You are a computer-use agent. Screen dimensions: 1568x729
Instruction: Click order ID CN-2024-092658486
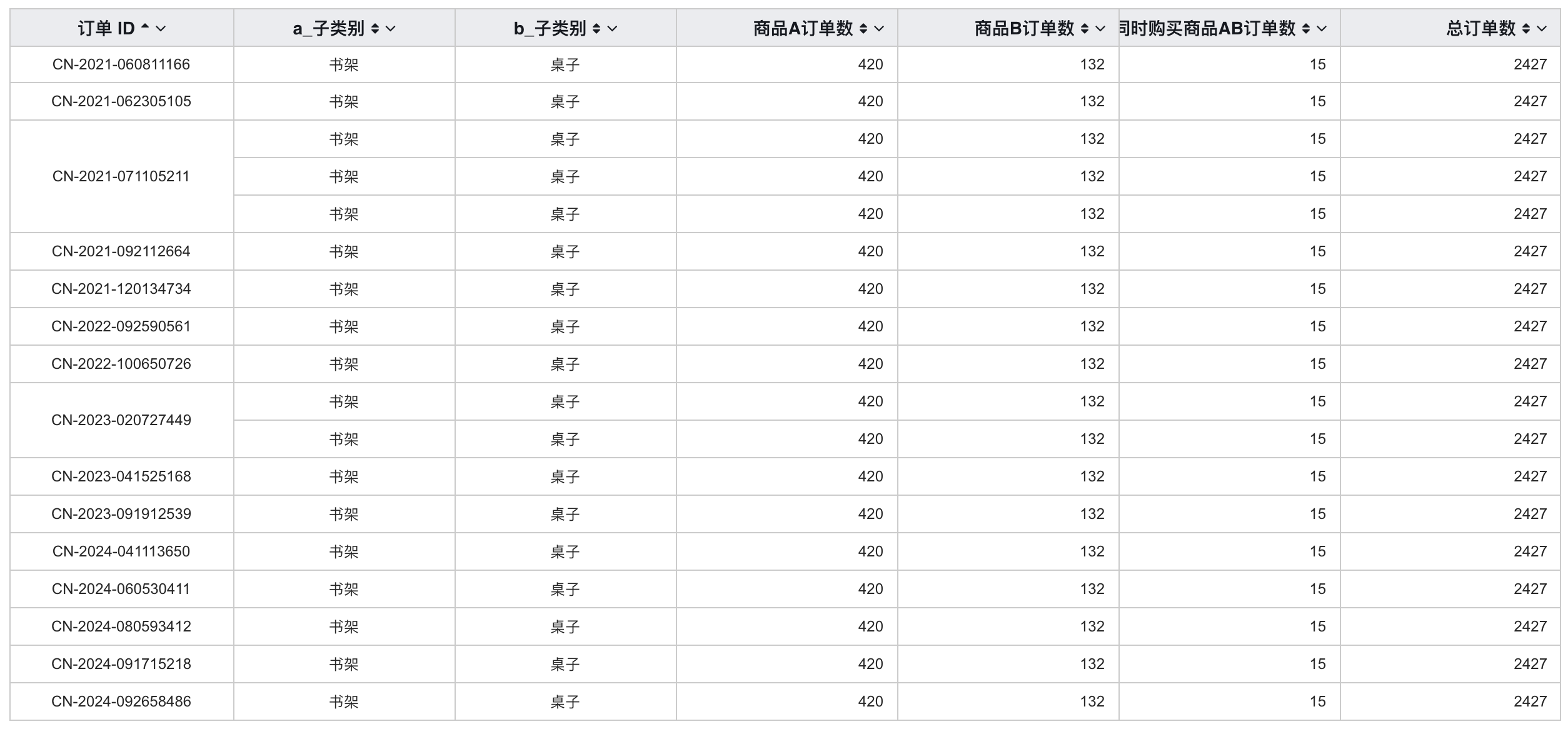coord(121,701)
